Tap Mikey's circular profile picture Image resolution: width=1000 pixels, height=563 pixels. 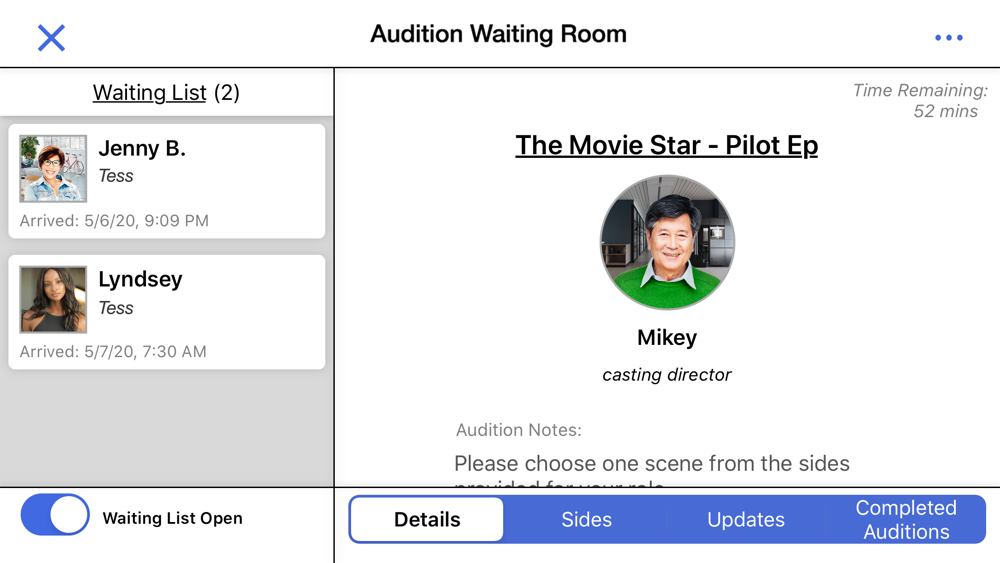click(667, 243)
